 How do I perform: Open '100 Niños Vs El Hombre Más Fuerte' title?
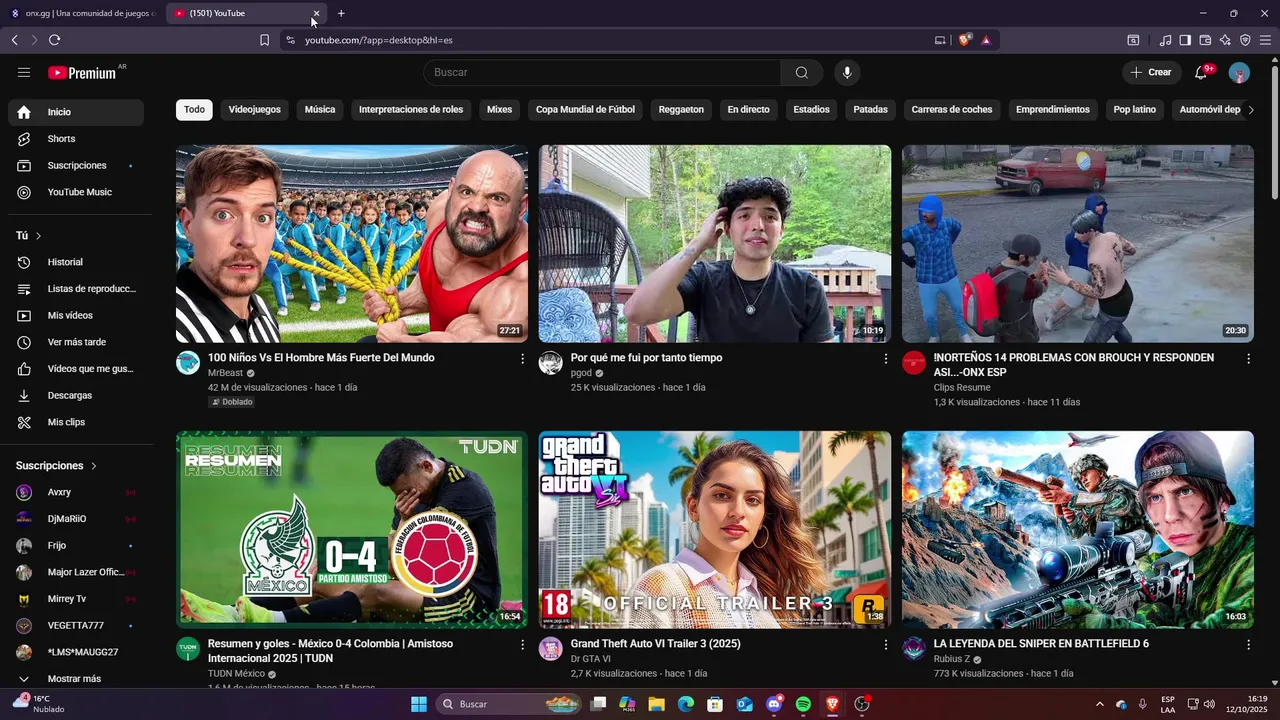321,358
